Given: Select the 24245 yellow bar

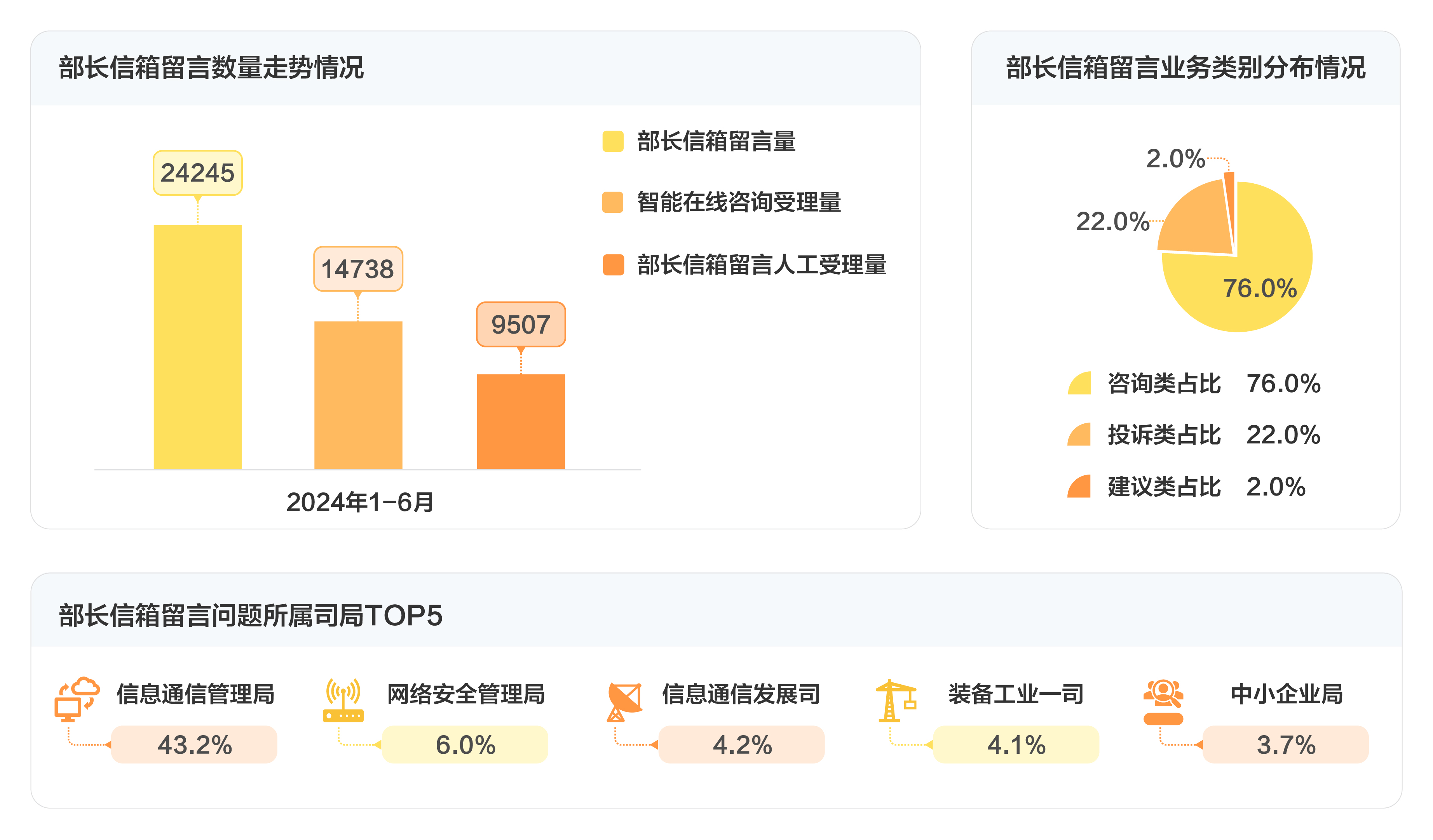Looking at the screenshot, I should [198, 347].
